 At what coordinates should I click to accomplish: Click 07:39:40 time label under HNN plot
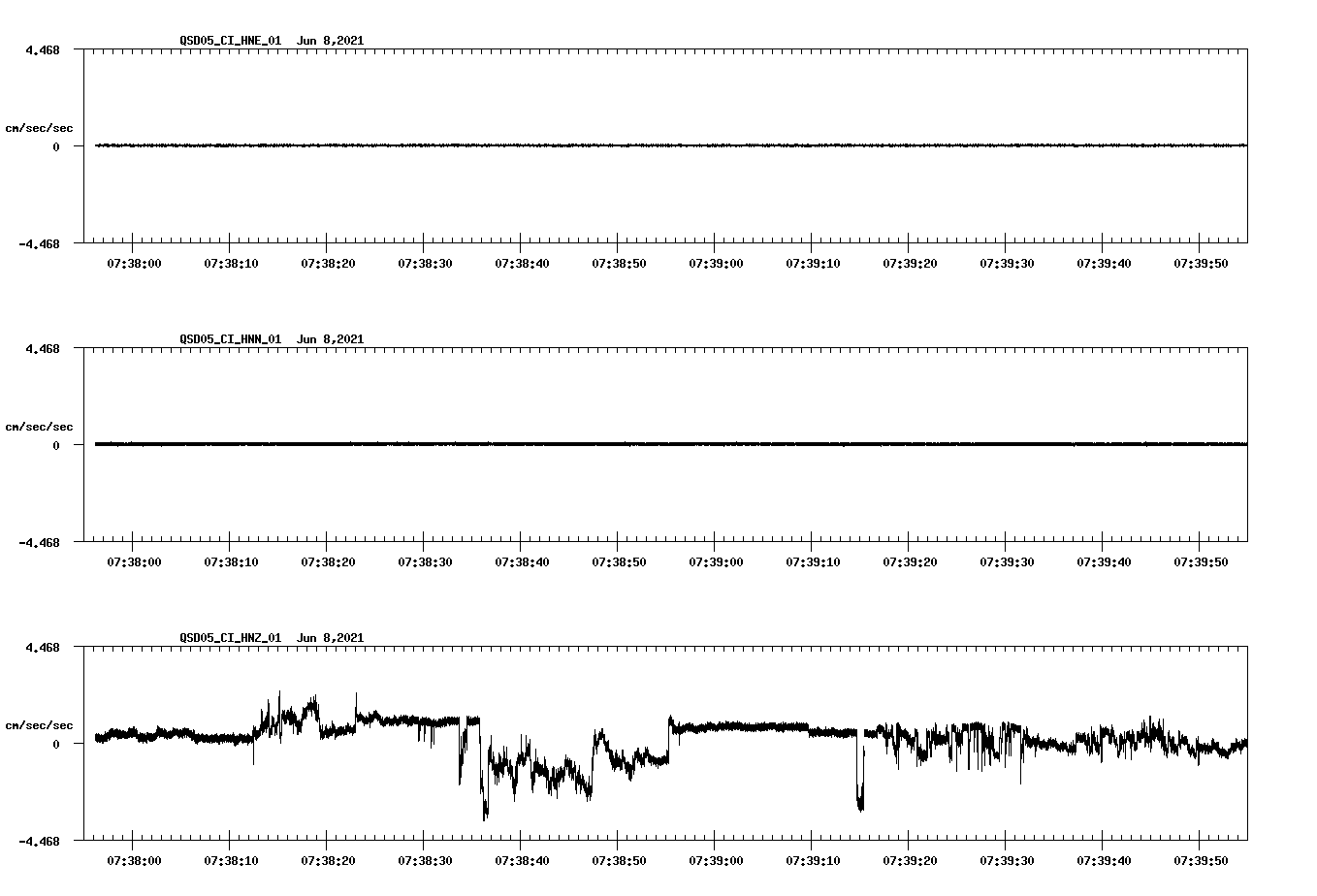[1104, 561]
